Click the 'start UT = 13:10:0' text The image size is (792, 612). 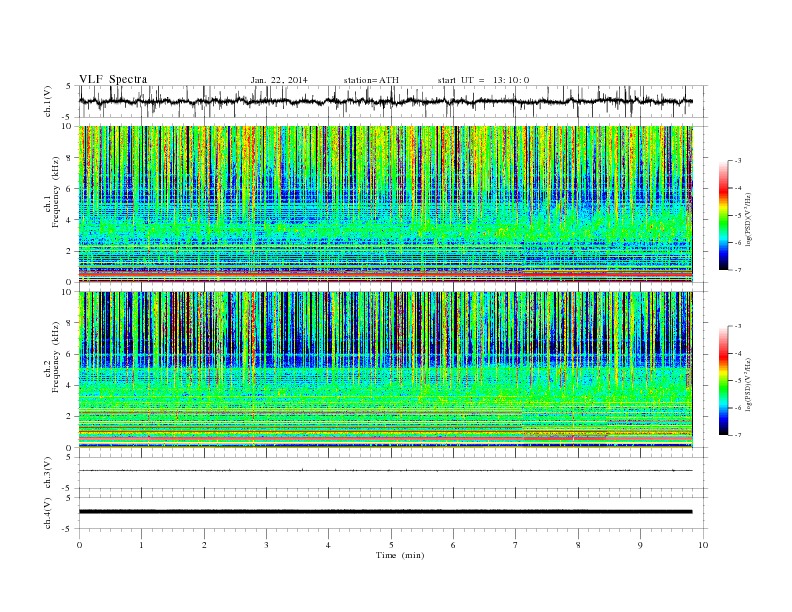483,80
